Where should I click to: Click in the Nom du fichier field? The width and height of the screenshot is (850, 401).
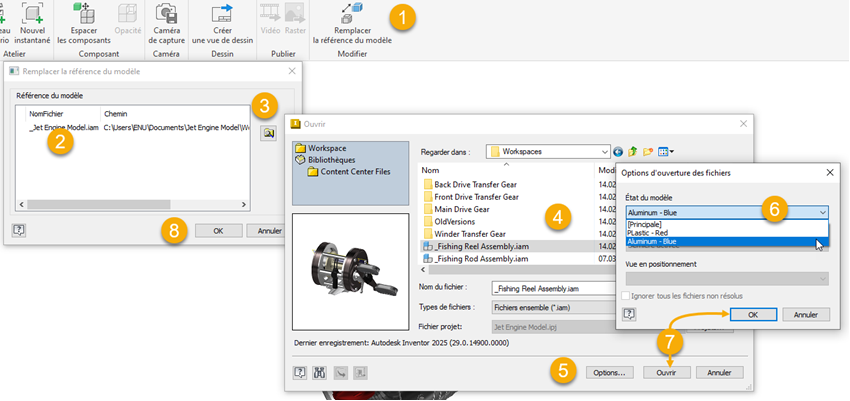pyautogui.click(x=553, y=288)
